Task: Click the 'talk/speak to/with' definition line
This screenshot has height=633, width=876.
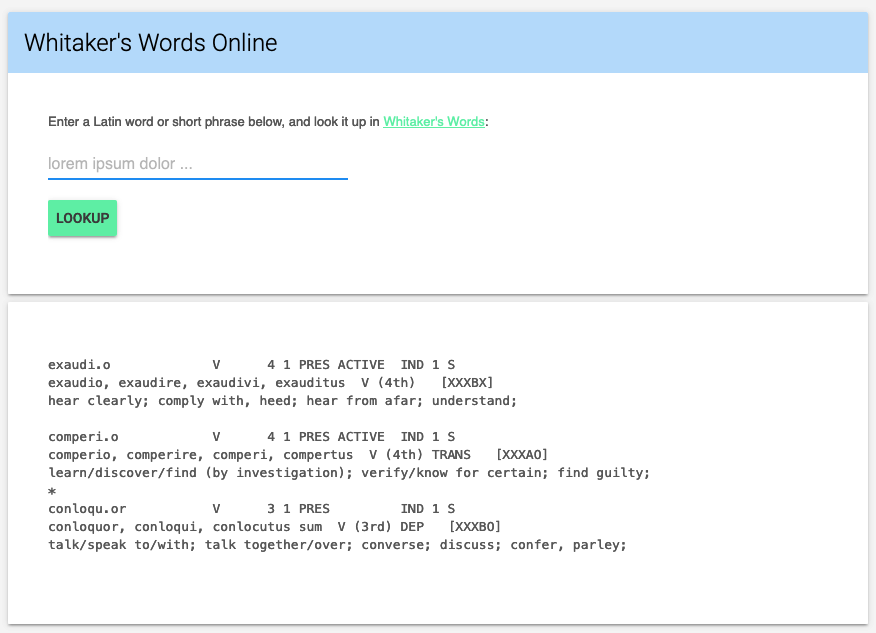Action: 336,545
